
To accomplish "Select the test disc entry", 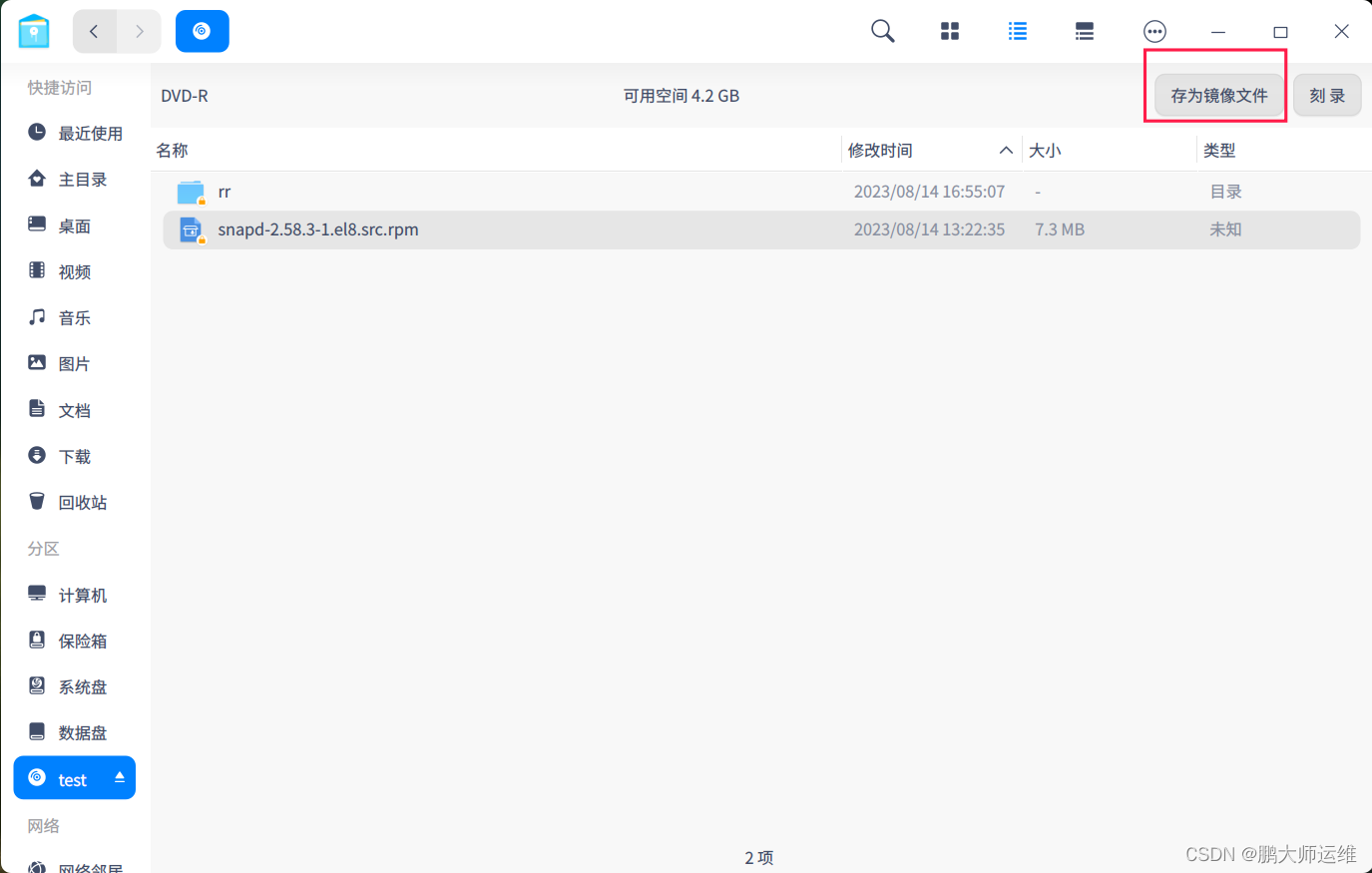I will coord(75,778).
